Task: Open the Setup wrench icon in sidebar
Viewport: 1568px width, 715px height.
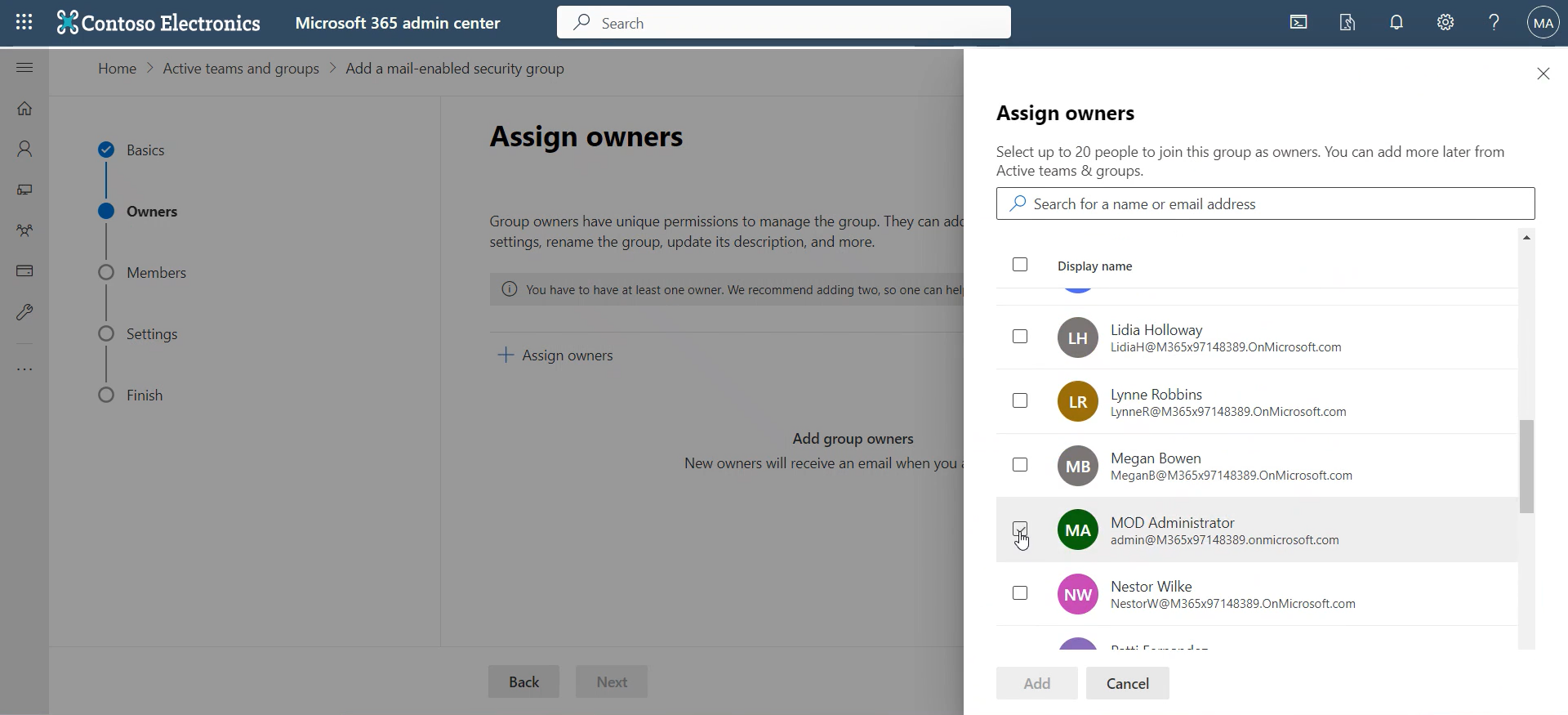Action: [24, 312]
